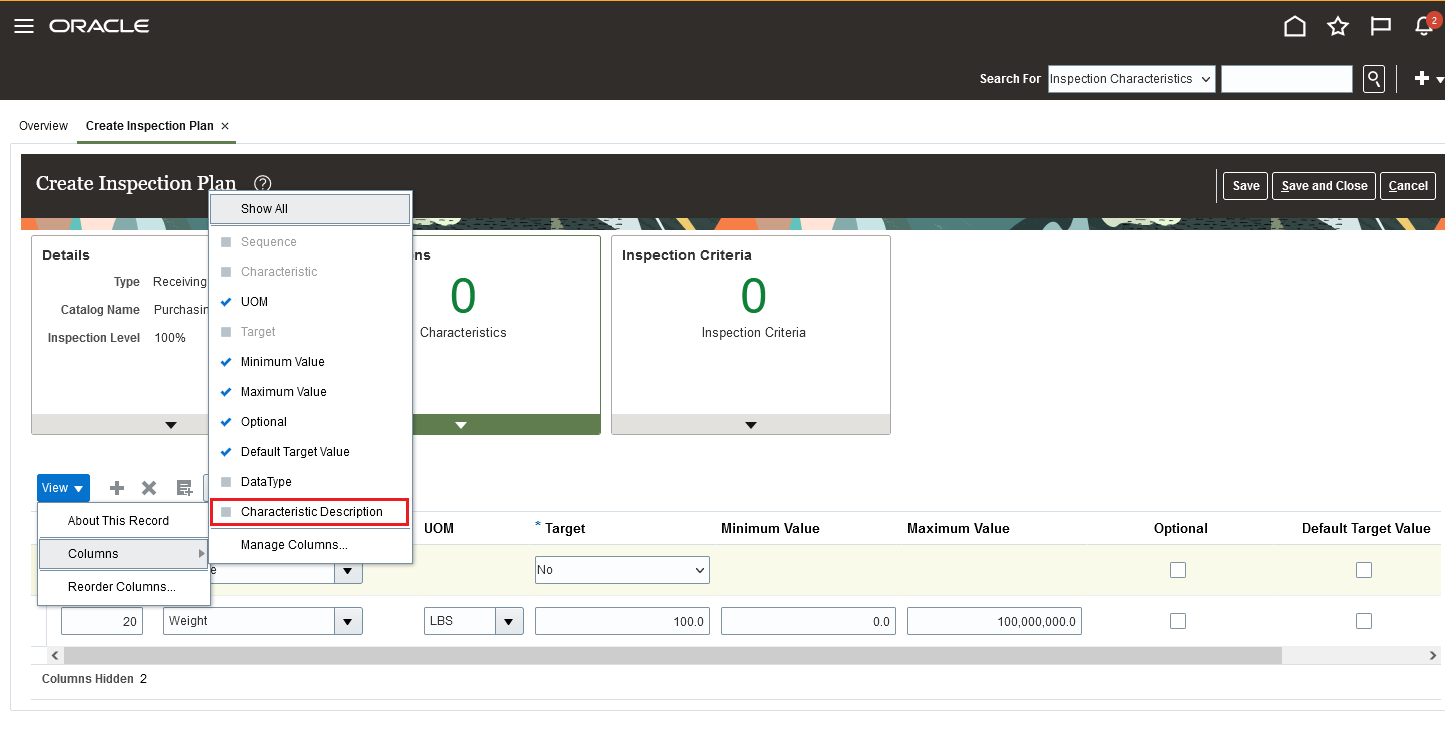Open the Target dropdown showing No
This screenshot has width=1445, height=734.
(x=622, y=570)
